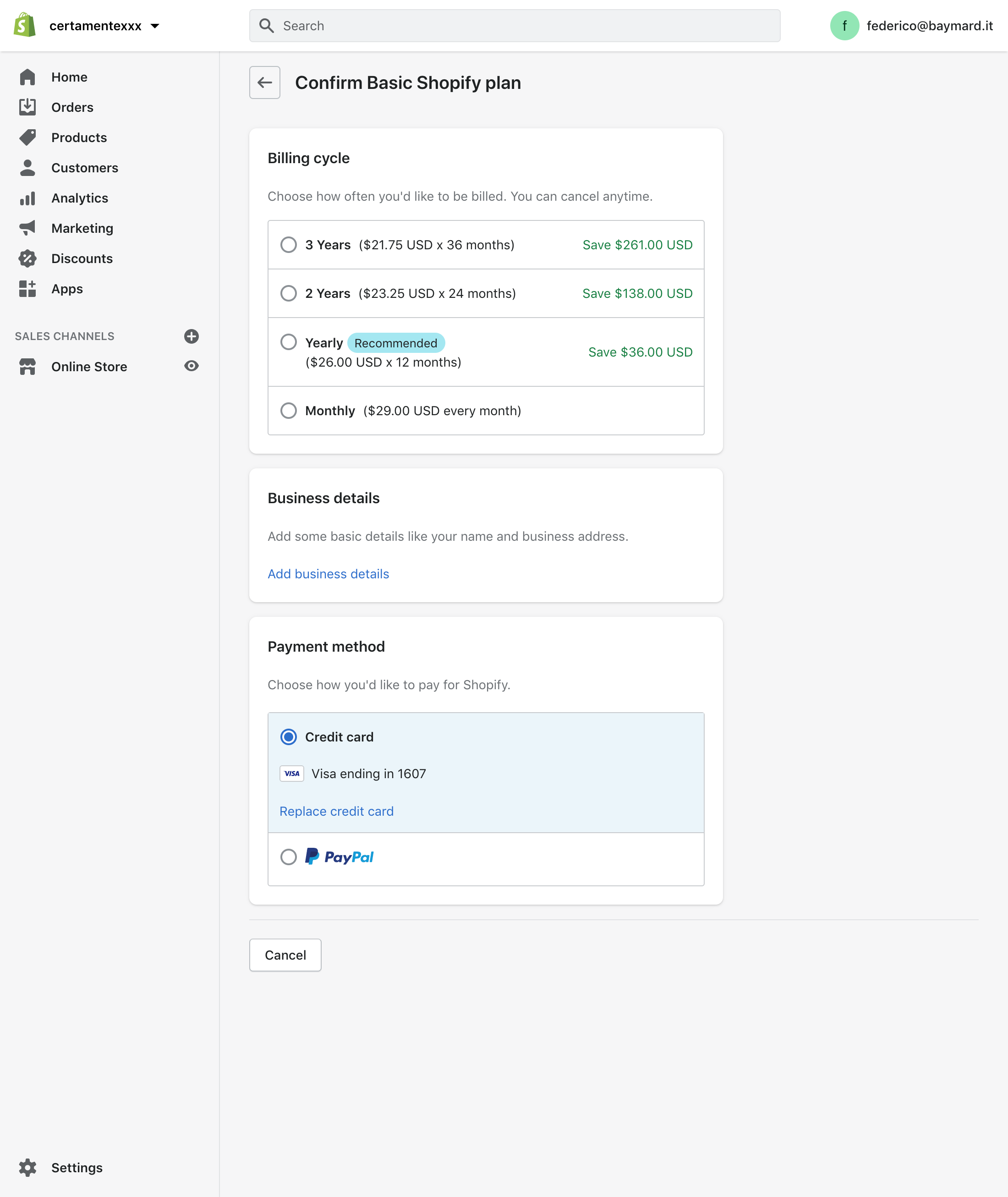This screenshot has height=1197, width=1008.
Task: Open Settings via the gear icon
Action: pos(27,1167)
